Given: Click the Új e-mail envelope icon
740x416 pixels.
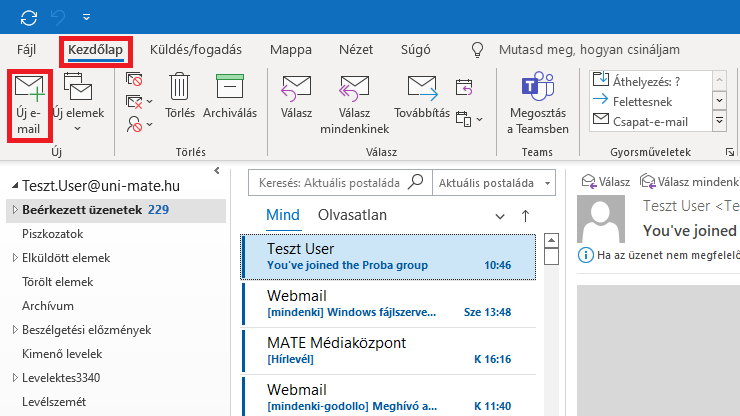Looking at the screenshot, I should (30, 88).
